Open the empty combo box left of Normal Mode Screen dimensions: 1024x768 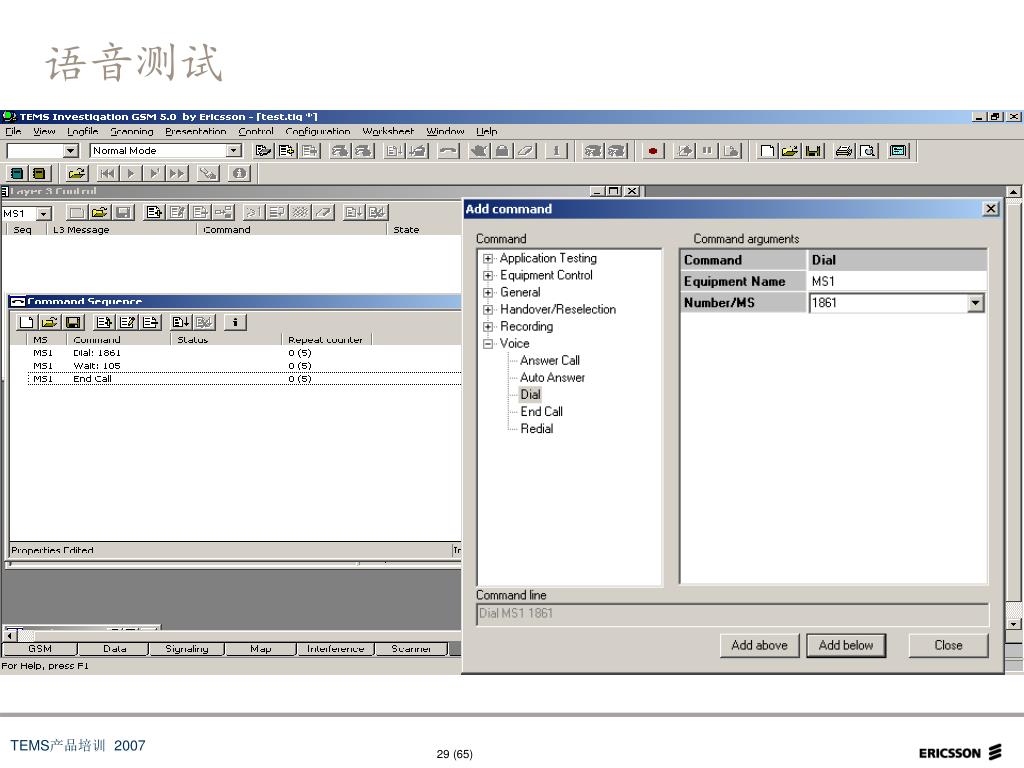pos(71,151)
